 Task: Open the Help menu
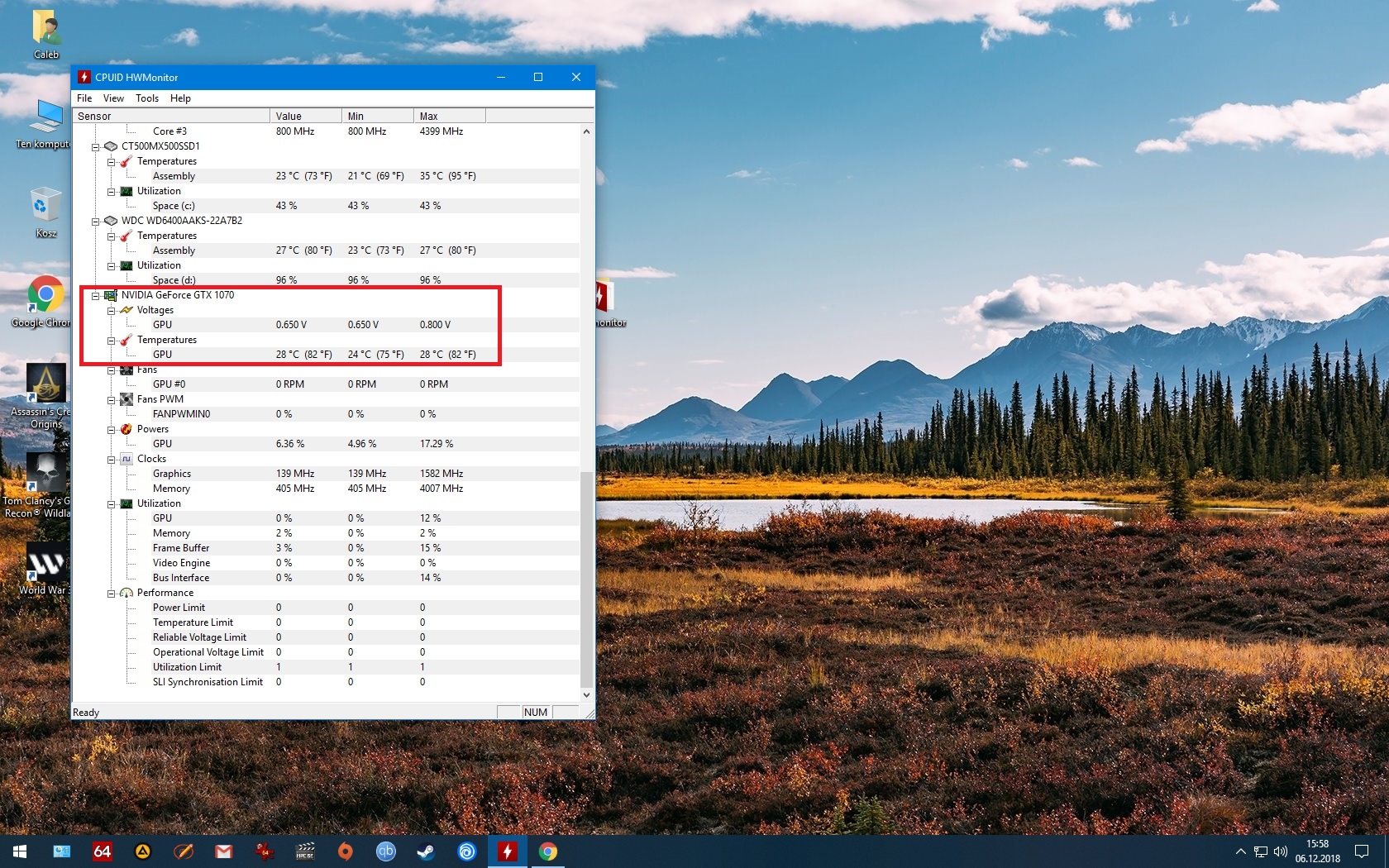coord(180,98)
